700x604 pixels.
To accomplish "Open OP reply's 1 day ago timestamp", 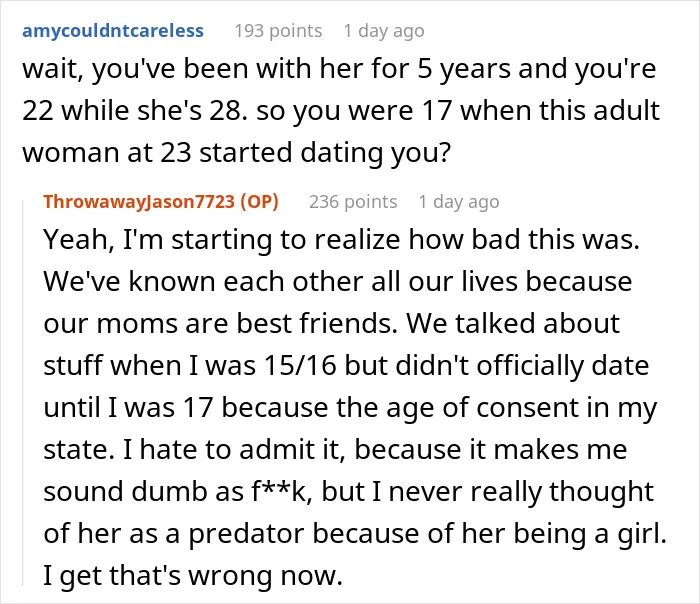I will point(459,202).
